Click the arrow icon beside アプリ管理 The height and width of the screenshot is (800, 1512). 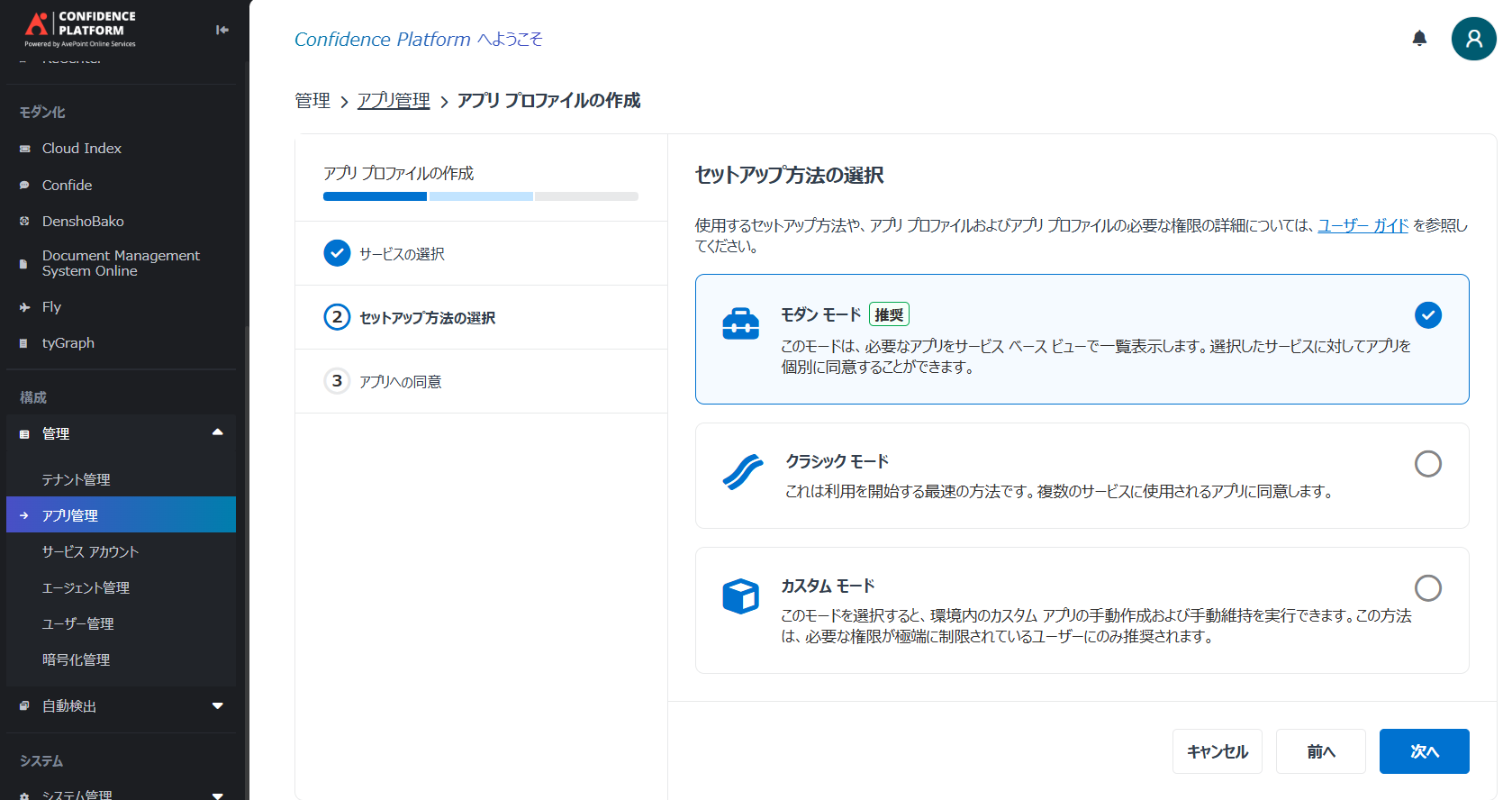(24, 515)
